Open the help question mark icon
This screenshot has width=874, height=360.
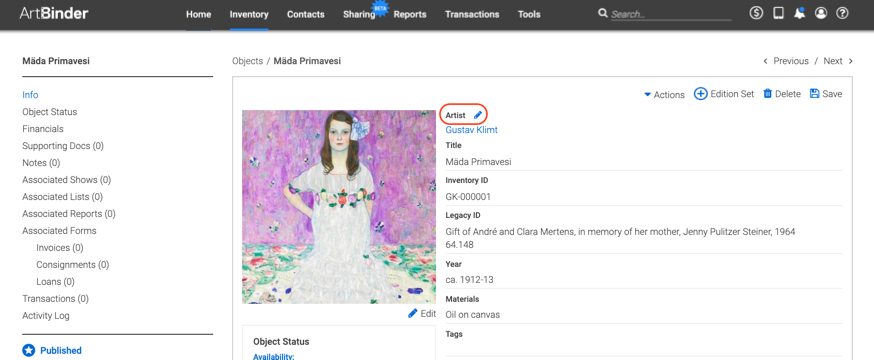click(842, 13)
